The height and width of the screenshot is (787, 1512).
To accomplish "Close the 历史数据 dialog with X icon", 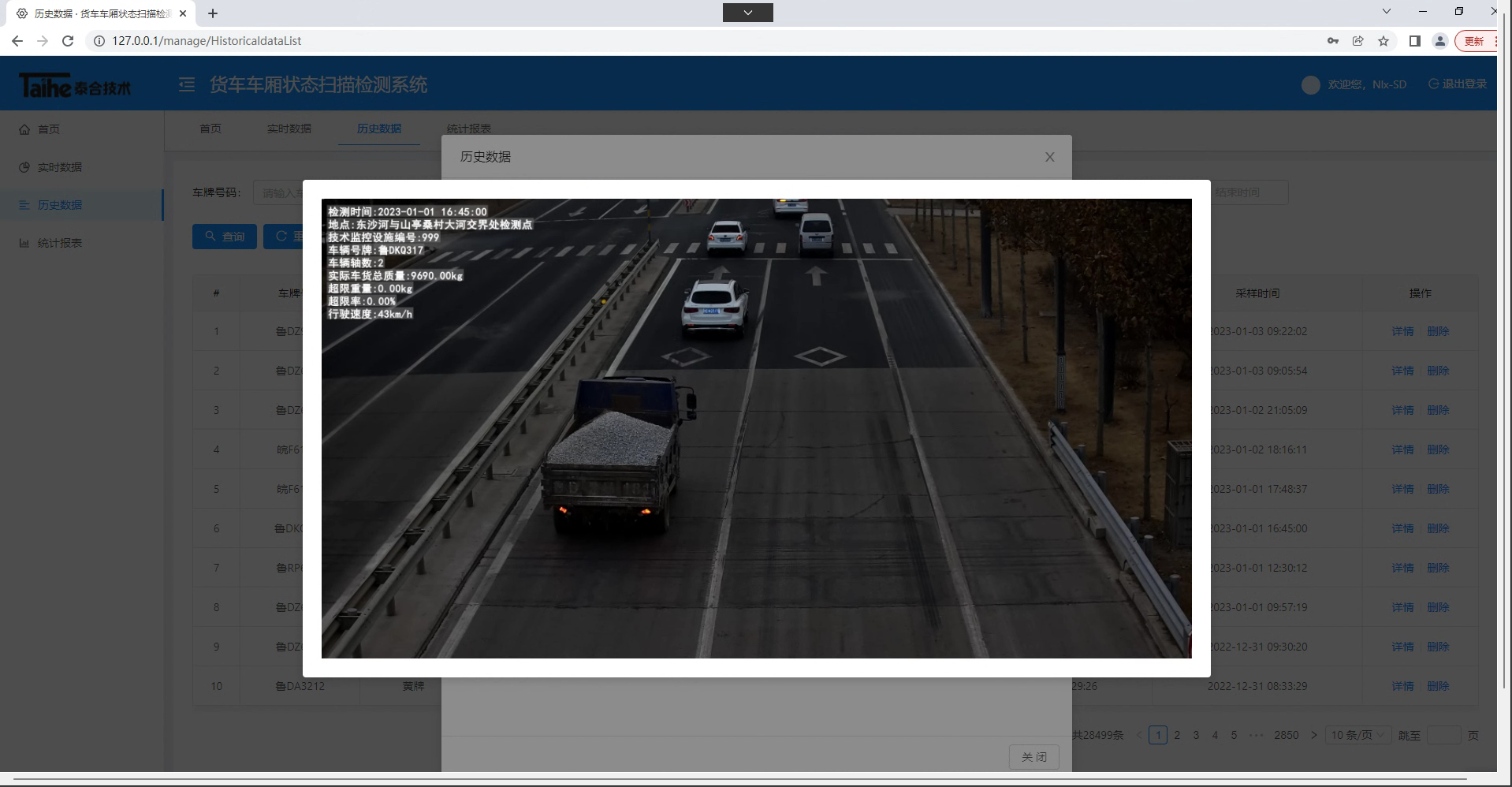I will point(1049,157).
